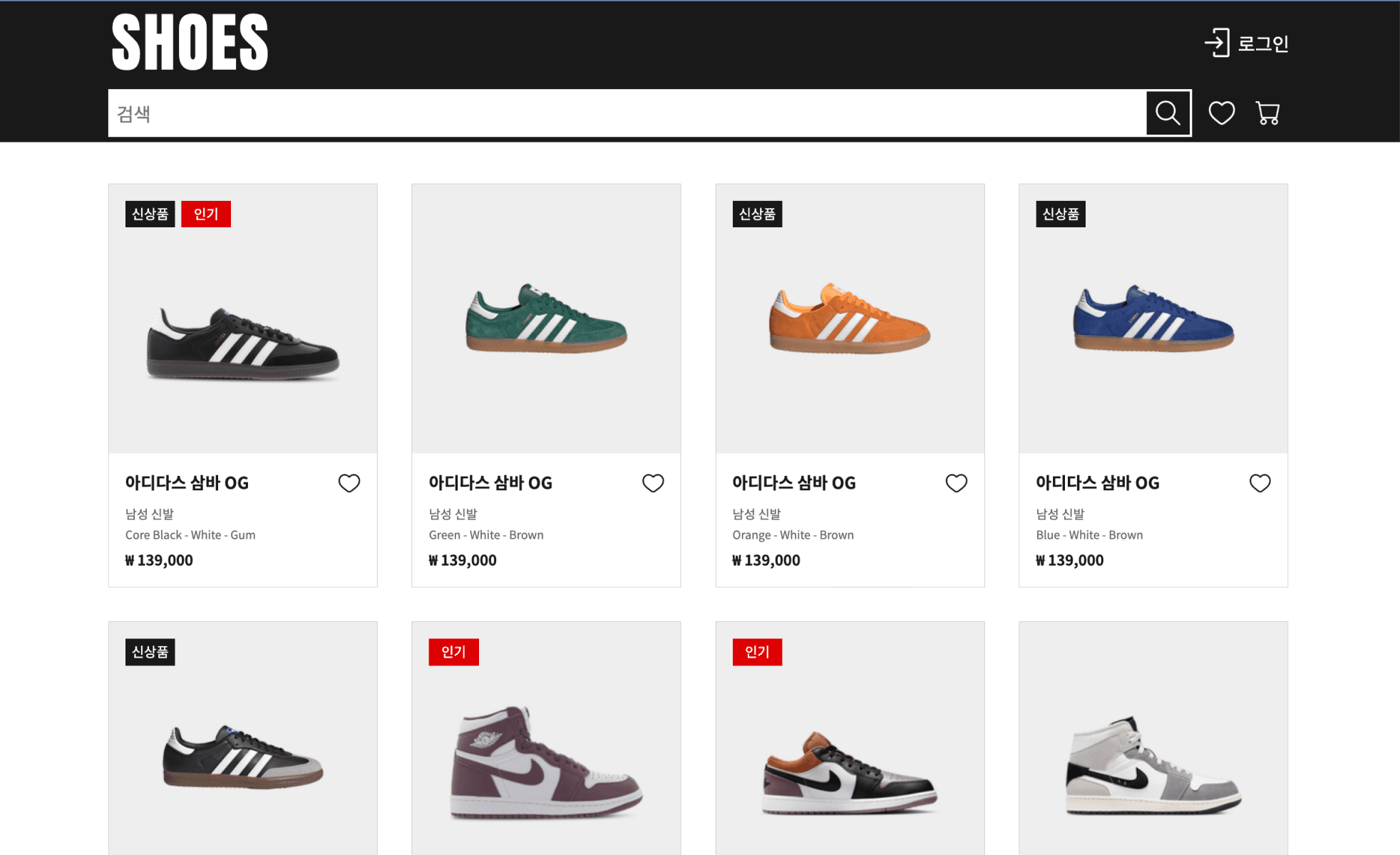The height and width of the screenshot is (855, 1400).
Task: Click the 로그인 login link
Action: coord(1262,43)
